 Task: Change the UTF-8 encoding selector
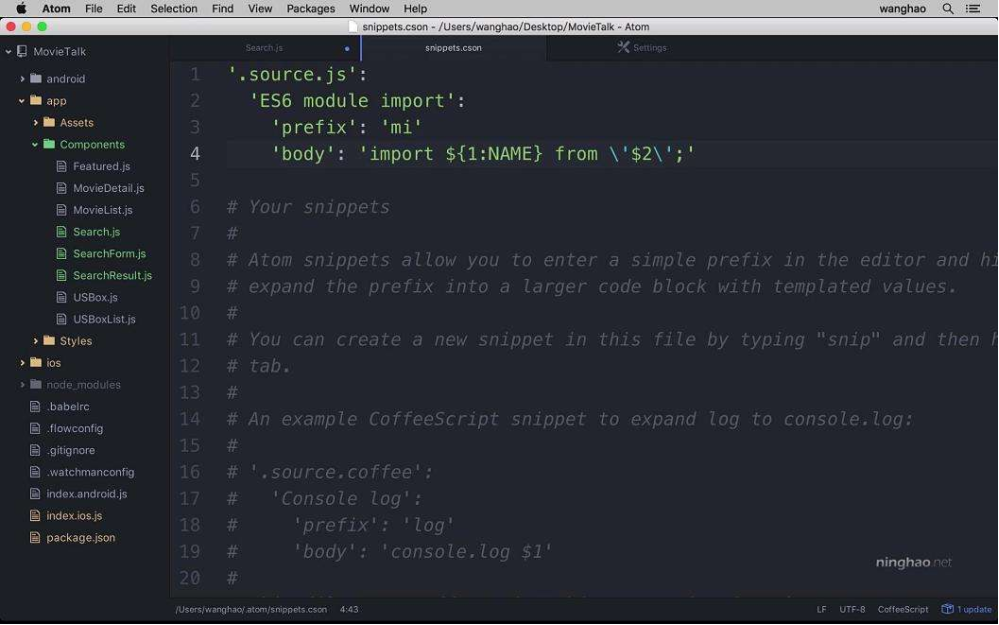coord(852,609)
